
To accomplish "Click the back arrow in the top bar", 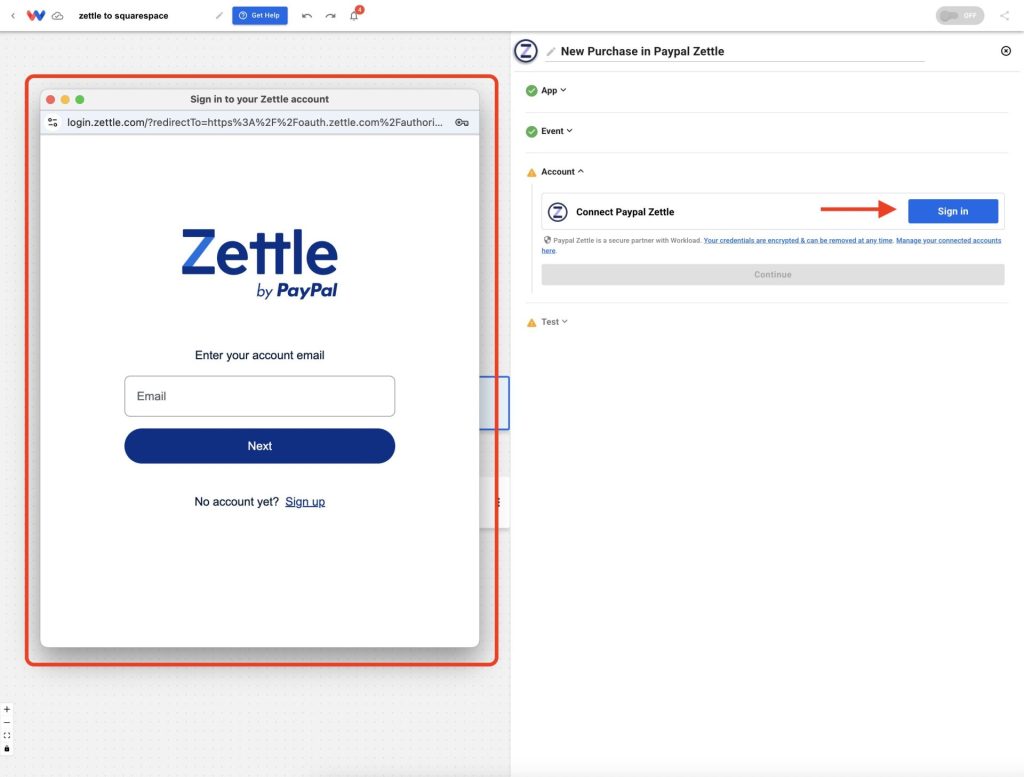I will [13, 16].
